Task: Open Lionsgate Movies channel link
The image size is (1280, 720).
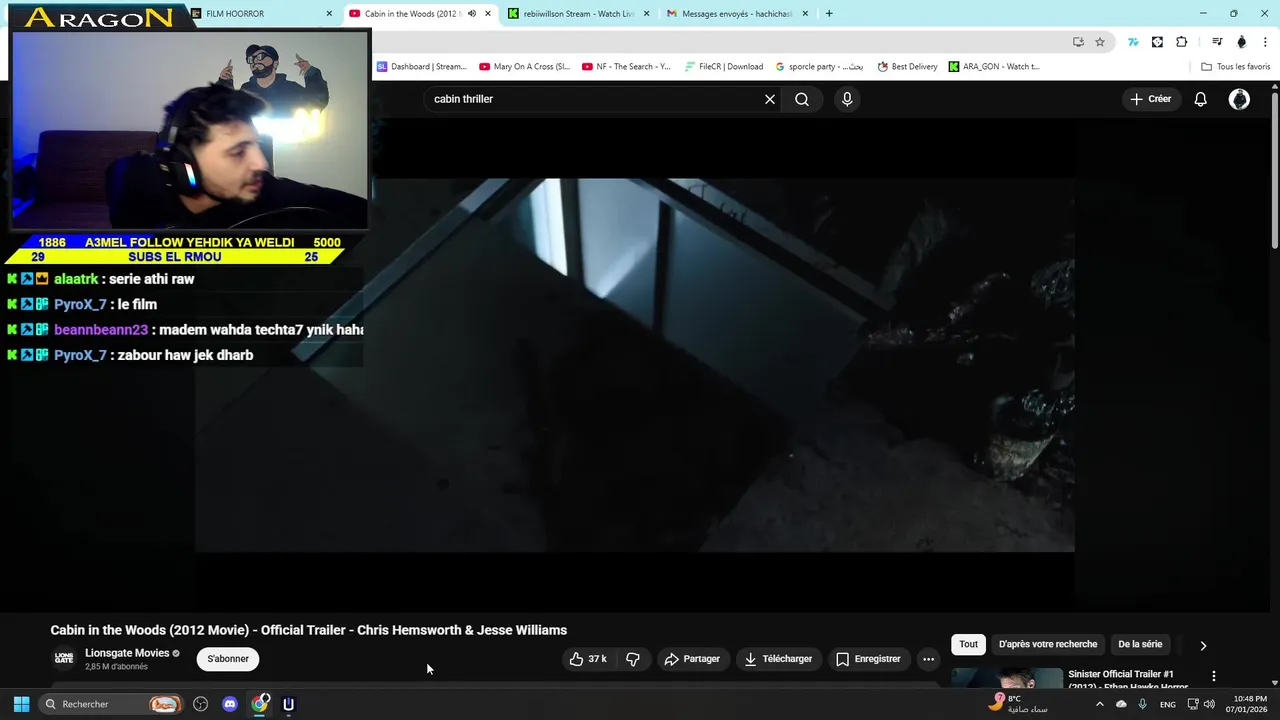Action: point(127,653)
